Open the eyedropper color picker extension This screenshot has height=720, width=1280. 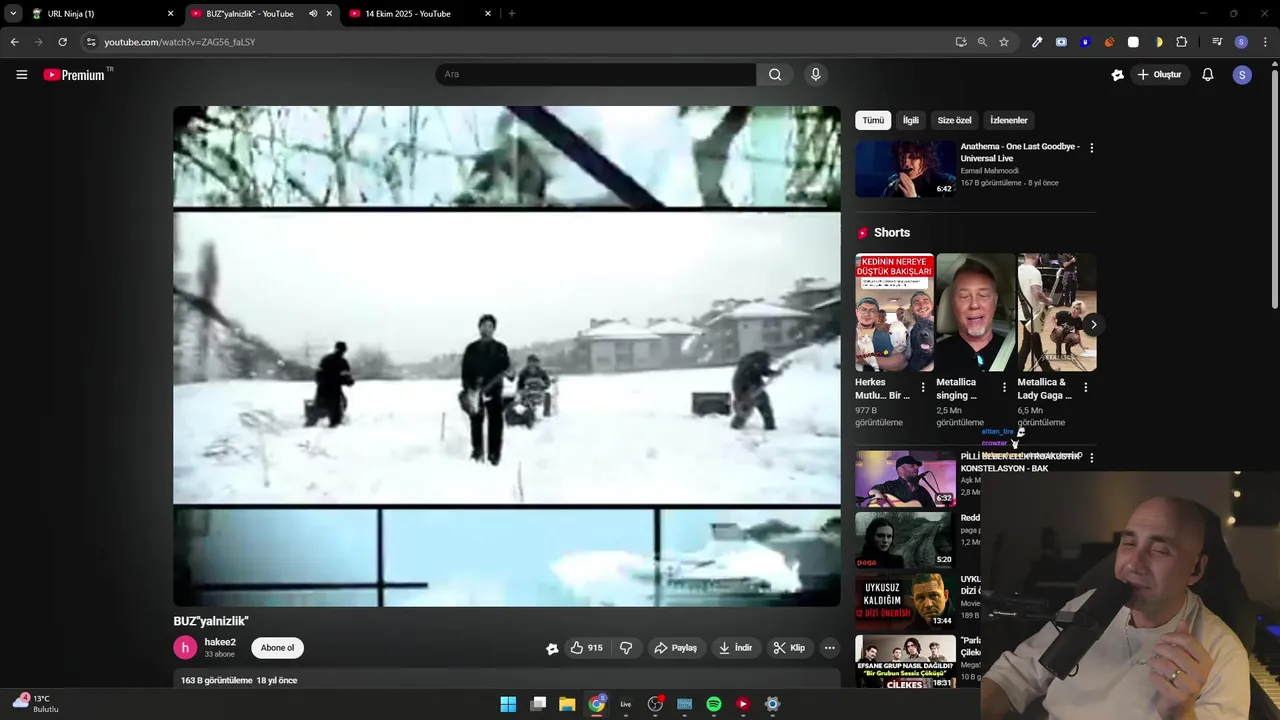[1037, 42]
